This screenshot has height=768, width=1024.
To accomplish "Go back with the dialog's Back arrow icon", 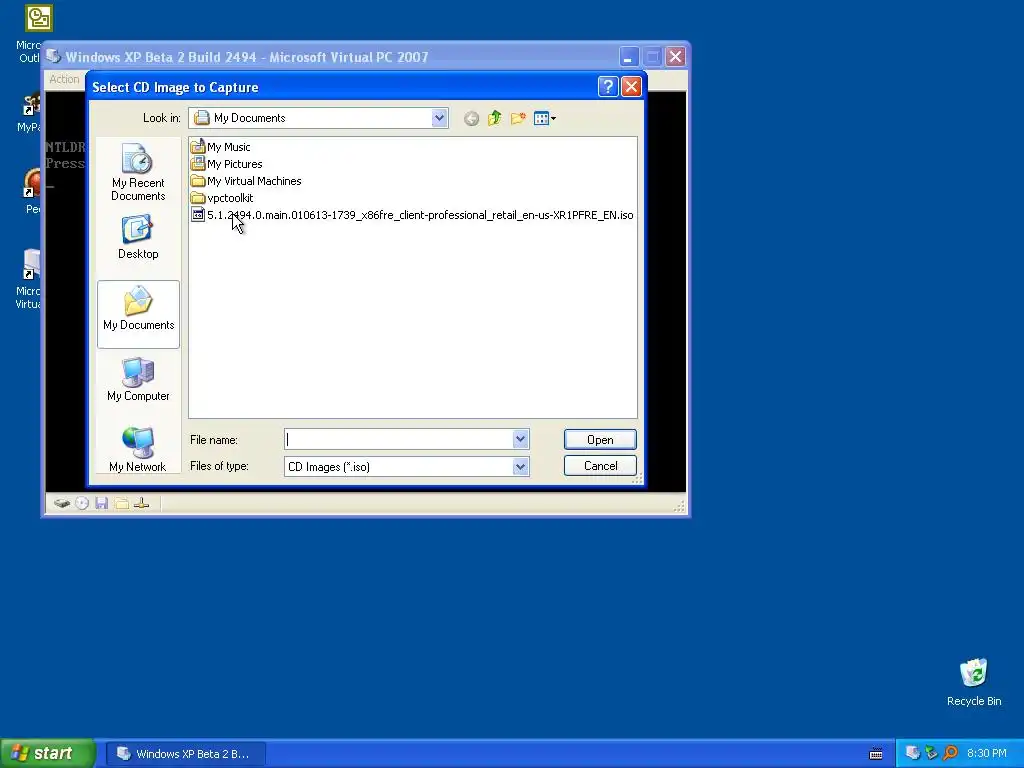I will coord(471,118).
